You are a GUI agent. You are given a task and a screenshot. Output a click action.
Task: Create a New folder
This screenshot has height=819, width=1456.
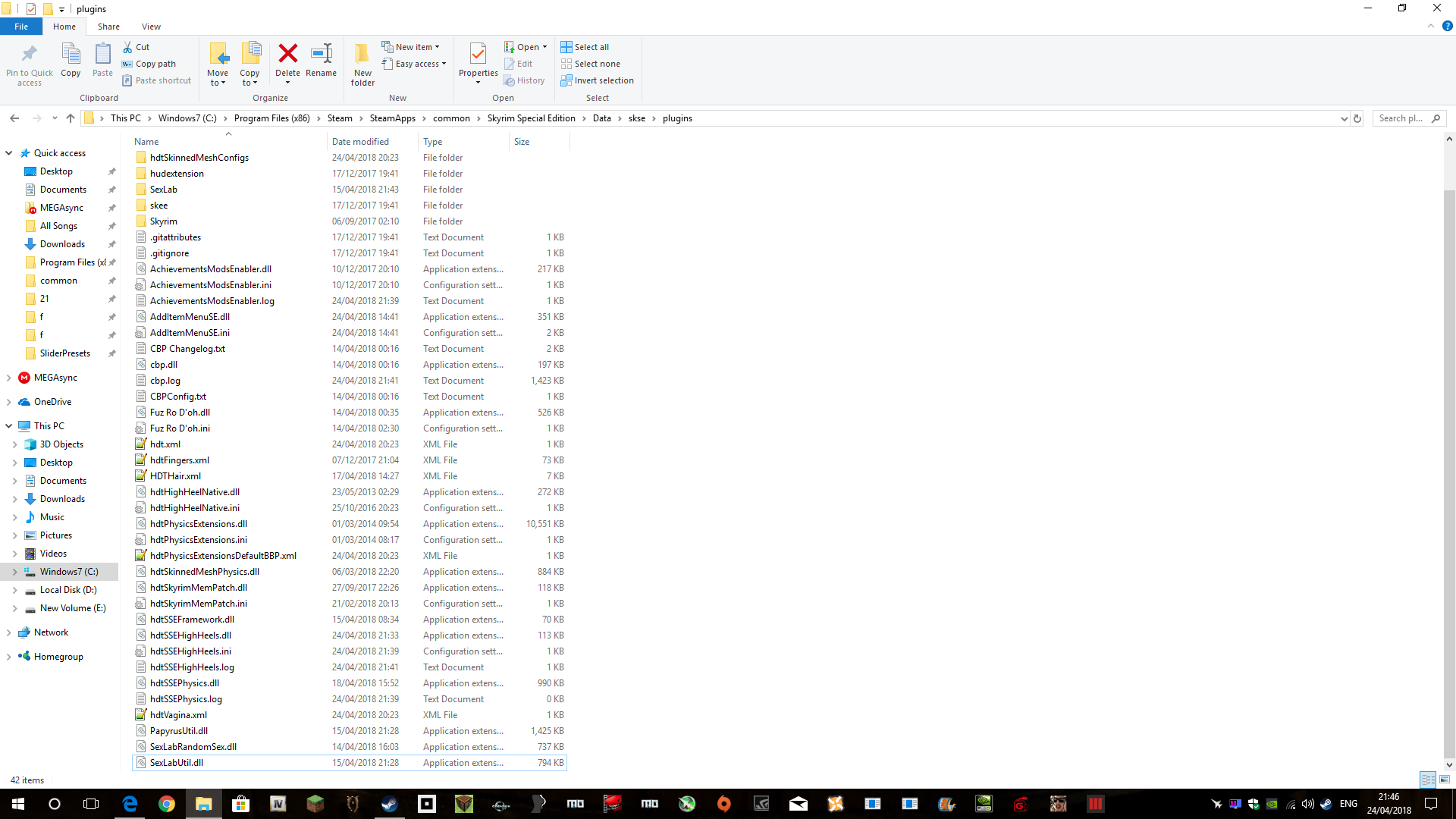tap(362, 64)
